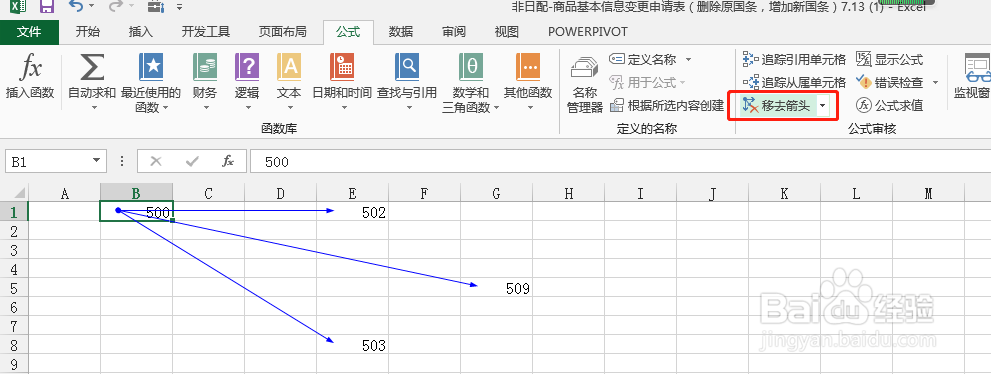Image resolution: width=991 pixels, height=374 pixels.
Task: Select column header H
Action: [x=569, y=193]
